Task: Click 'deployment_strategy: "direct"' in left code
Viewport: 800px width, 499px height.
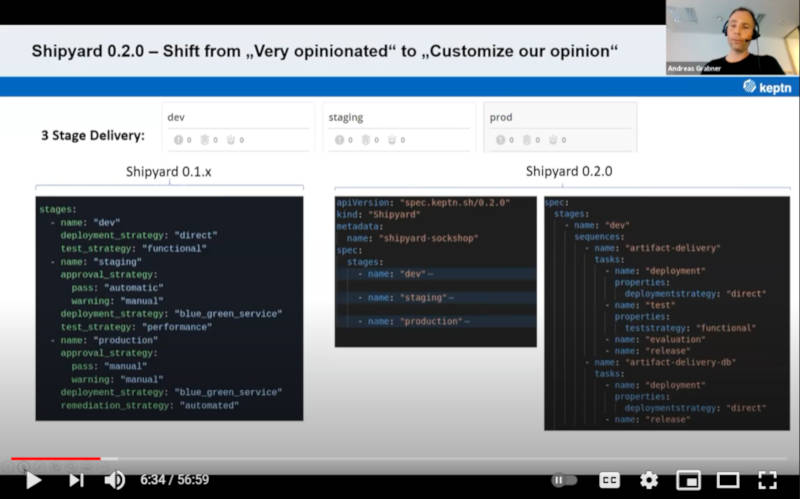Action: point(139,235)
